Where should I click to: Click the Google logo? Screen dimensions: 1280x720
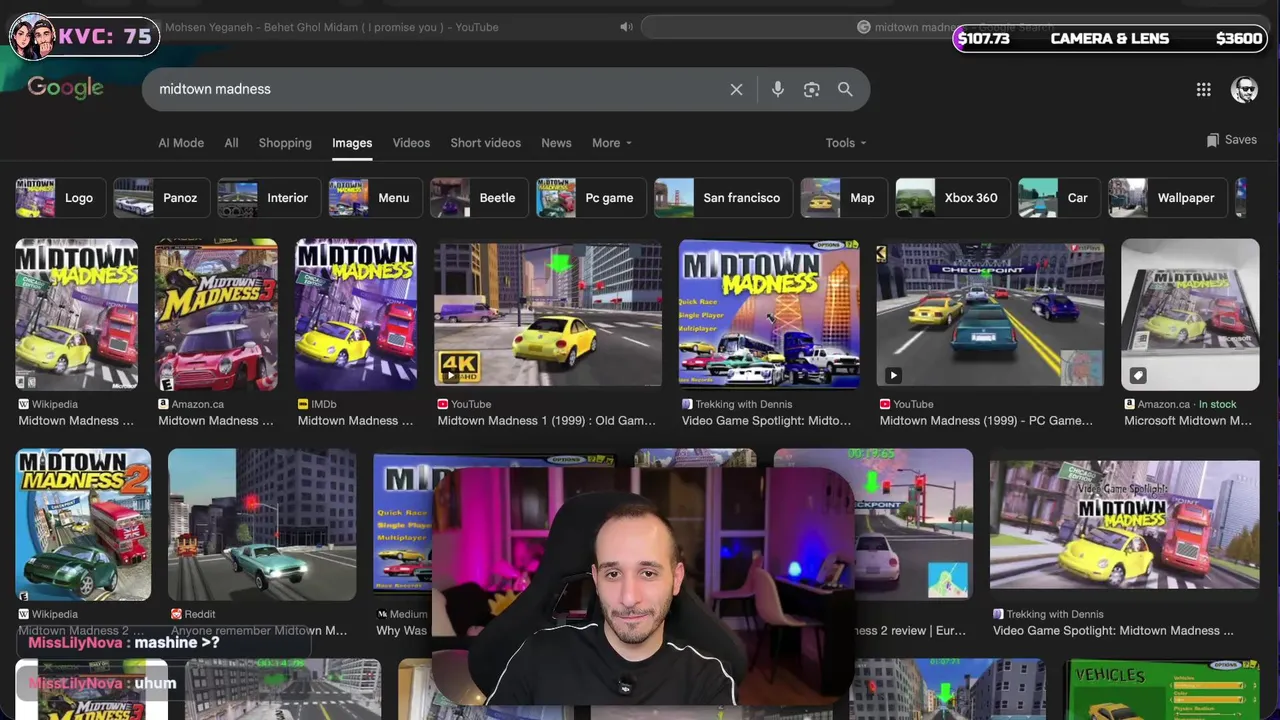point(65,88)
